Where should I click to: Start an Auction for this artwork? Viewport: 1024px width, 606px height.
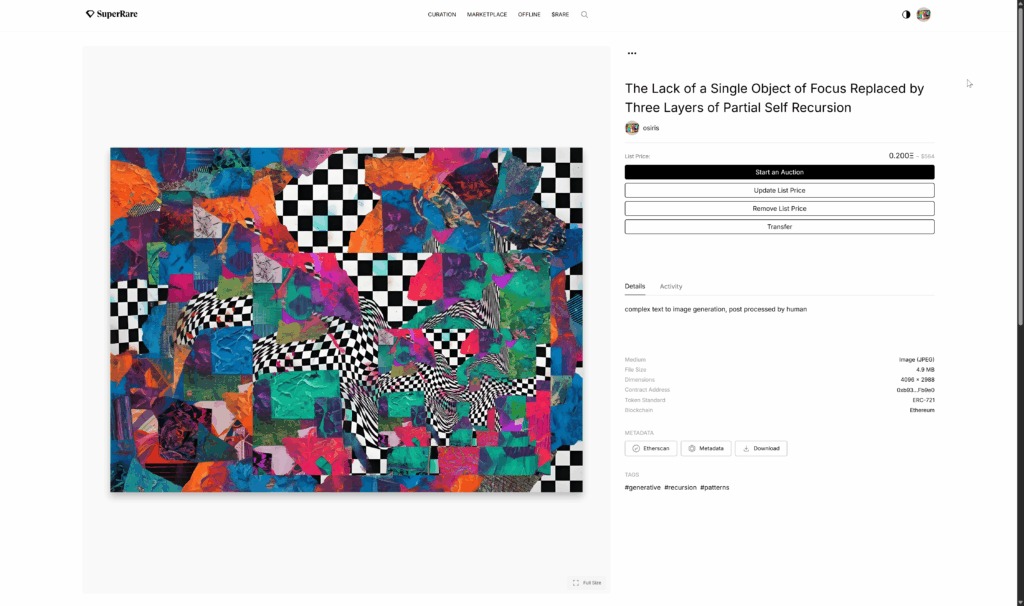[779, 172]
